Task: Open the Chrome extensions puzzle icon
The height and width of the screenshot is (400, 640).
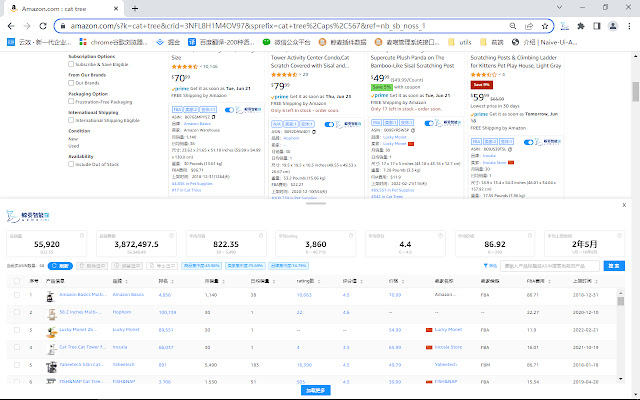Action: [581, 26]
